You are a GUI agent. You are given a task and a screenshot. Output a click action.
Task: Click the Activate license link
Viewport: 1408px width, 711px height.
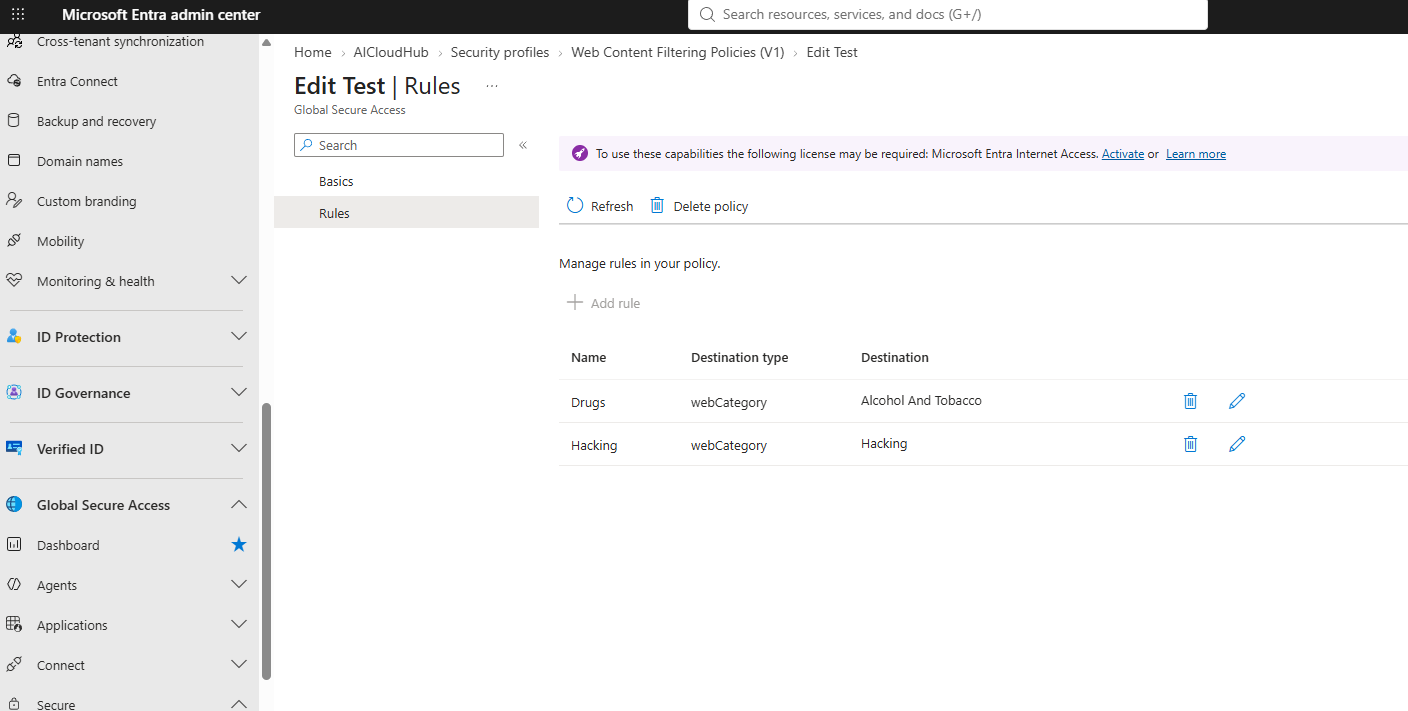tap(1123, 154)
